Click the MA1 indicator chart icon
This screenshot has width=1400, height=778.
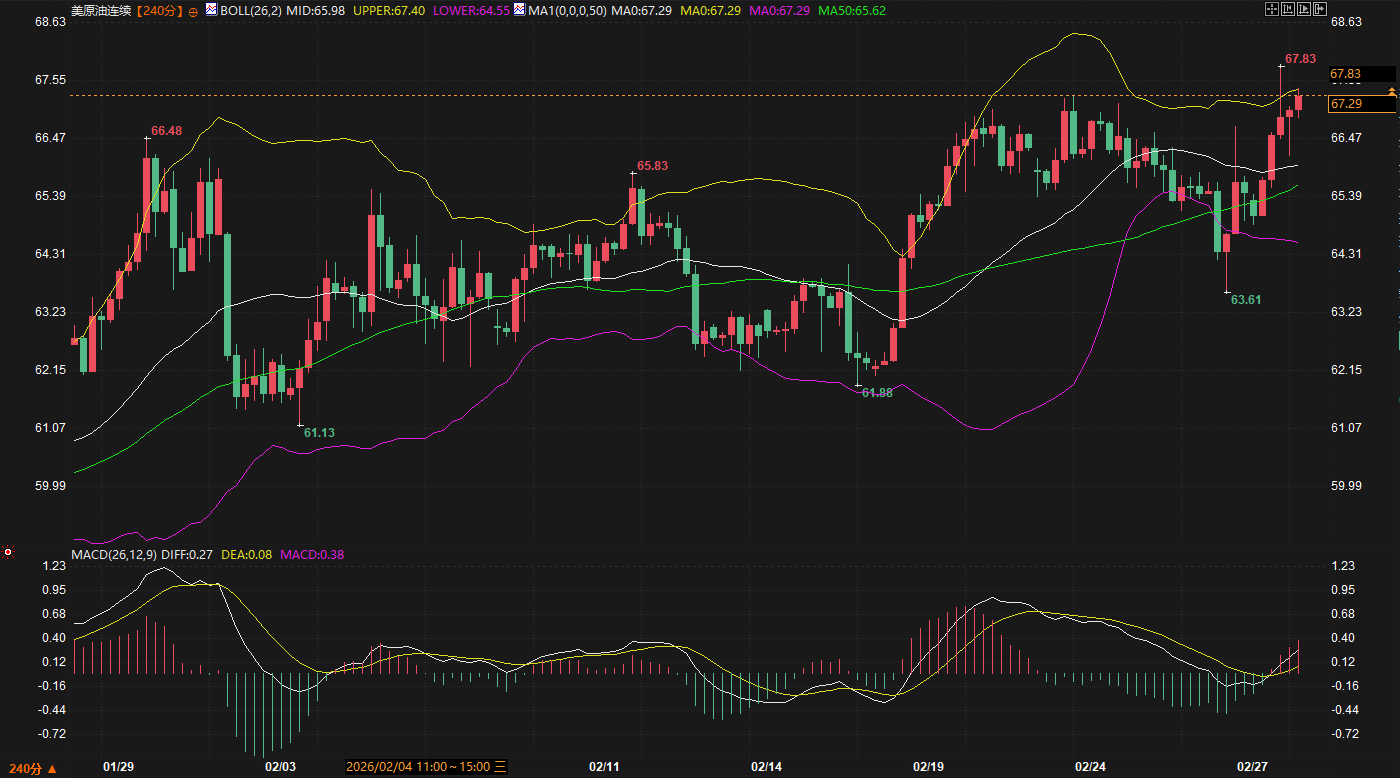[x=522, y=11]
